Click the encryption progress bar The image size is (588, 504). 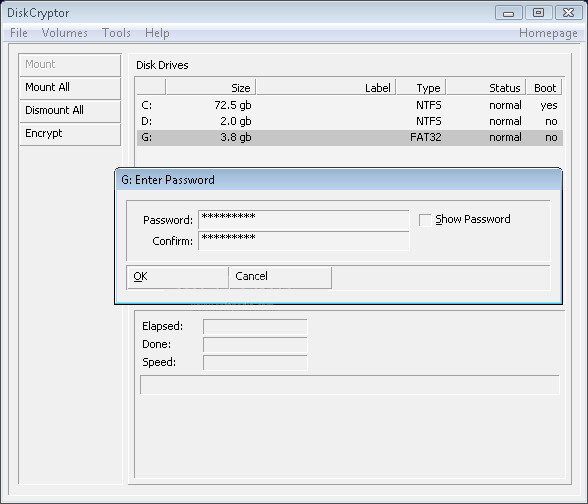(x=350, y=384)
